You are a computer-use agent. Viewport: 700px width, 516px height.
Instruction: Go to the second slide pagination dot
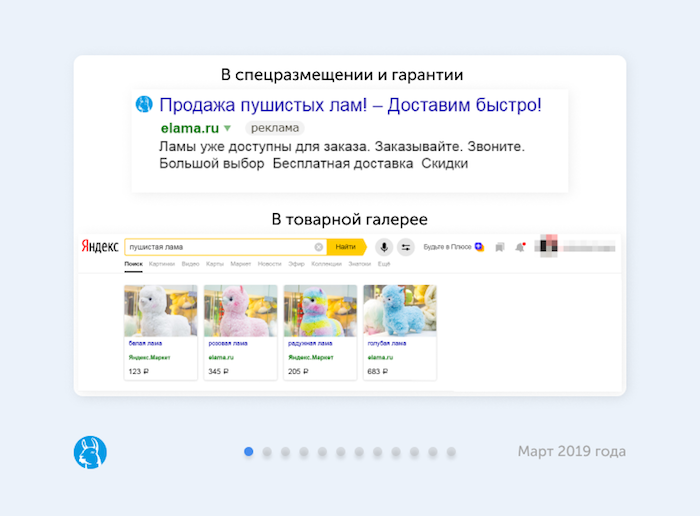tap(267, 452)
